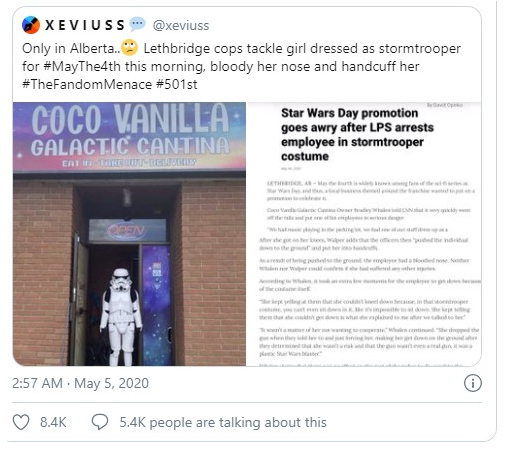The image size is (506, 451).
Task: Click the eye-roll emoji after Alberta
Action: tap(129, 48)
